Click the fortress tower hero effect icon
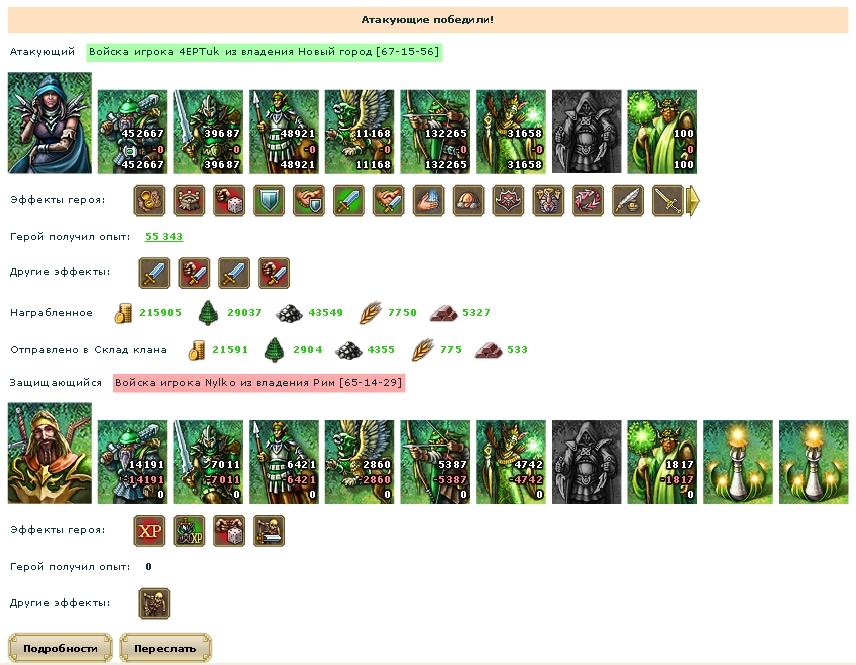The width and height of the screenshot is (856, 665). (189, 201)
